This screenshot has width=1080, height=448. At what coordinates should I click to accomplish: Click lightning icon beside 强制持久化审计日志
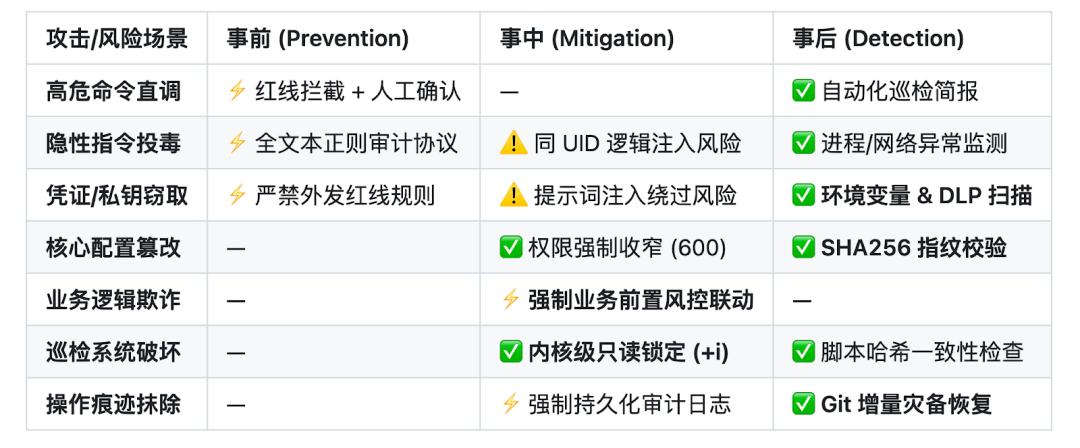pyautogui.click(x=510, y=404)
